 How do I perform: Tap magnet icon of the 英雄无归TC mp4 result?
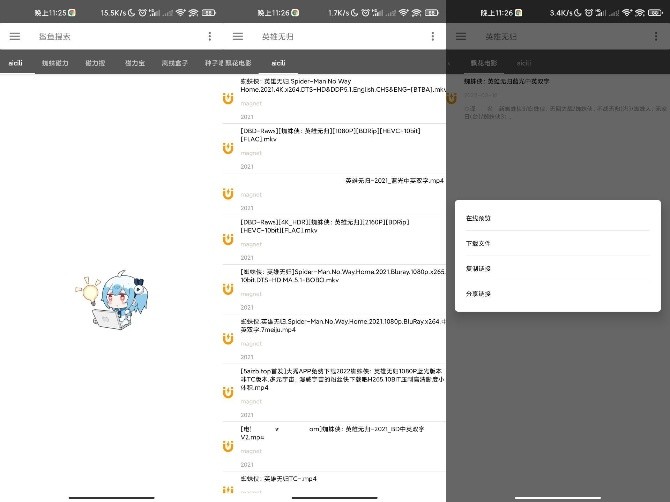click(x=228, y=490)
